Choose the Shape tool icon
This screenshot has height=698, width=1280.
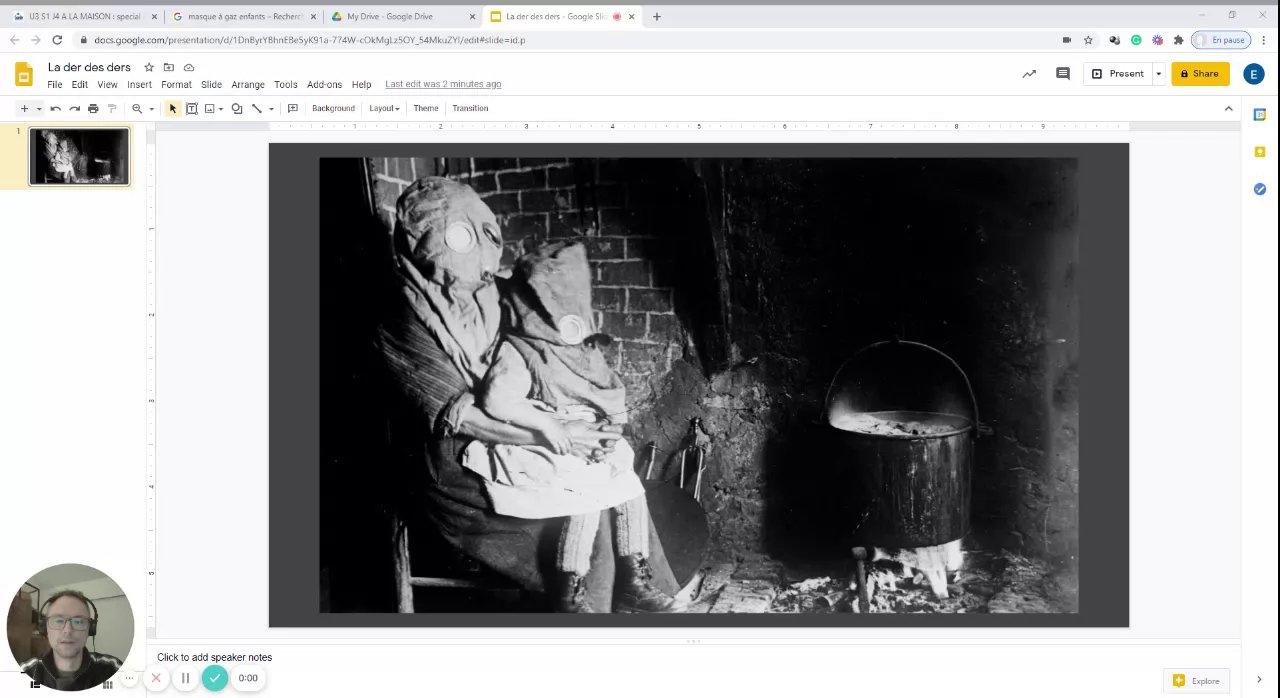[x=237, y=108]
